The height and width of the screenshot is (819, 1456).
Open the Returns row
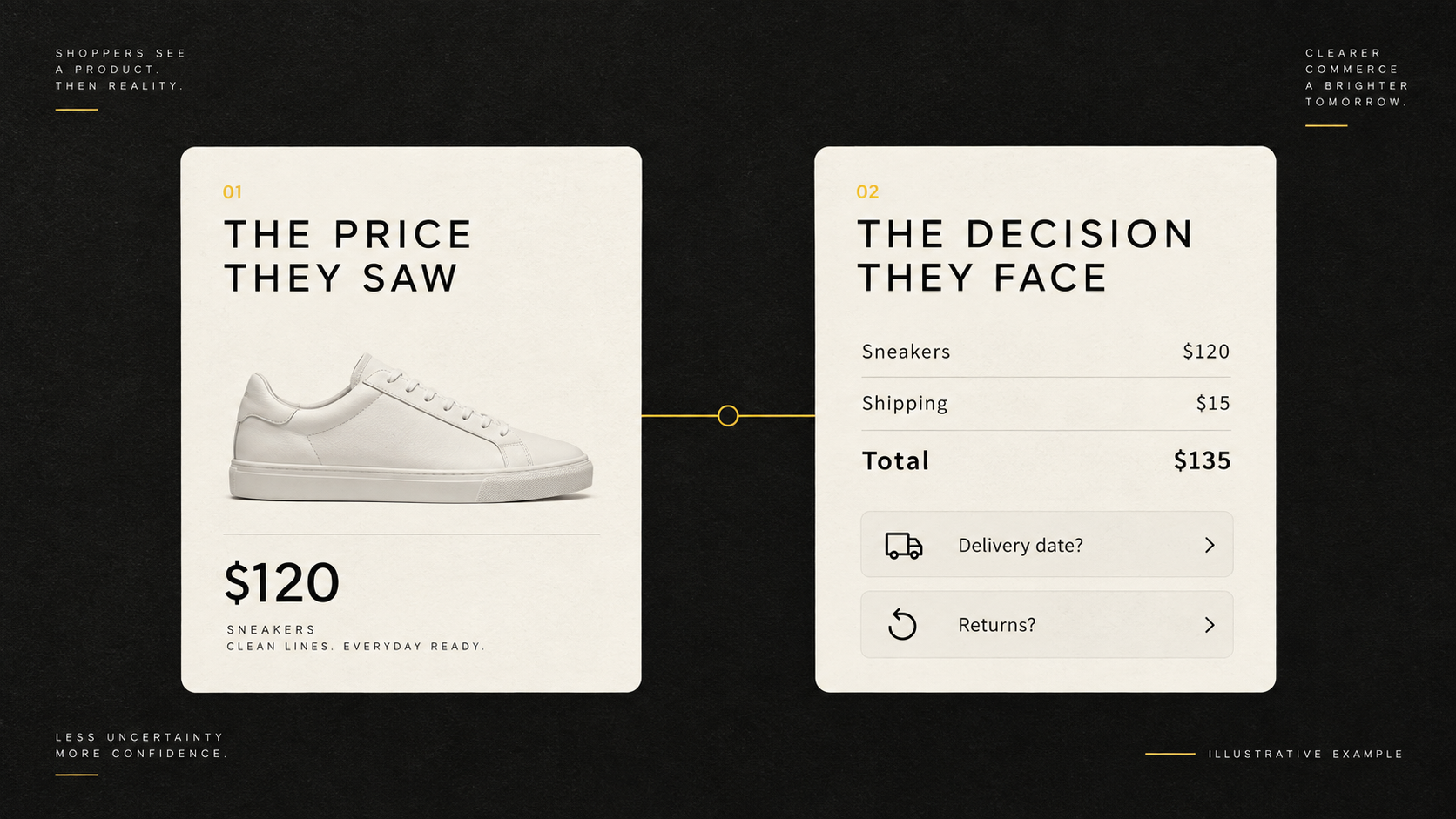(1047, 625)
